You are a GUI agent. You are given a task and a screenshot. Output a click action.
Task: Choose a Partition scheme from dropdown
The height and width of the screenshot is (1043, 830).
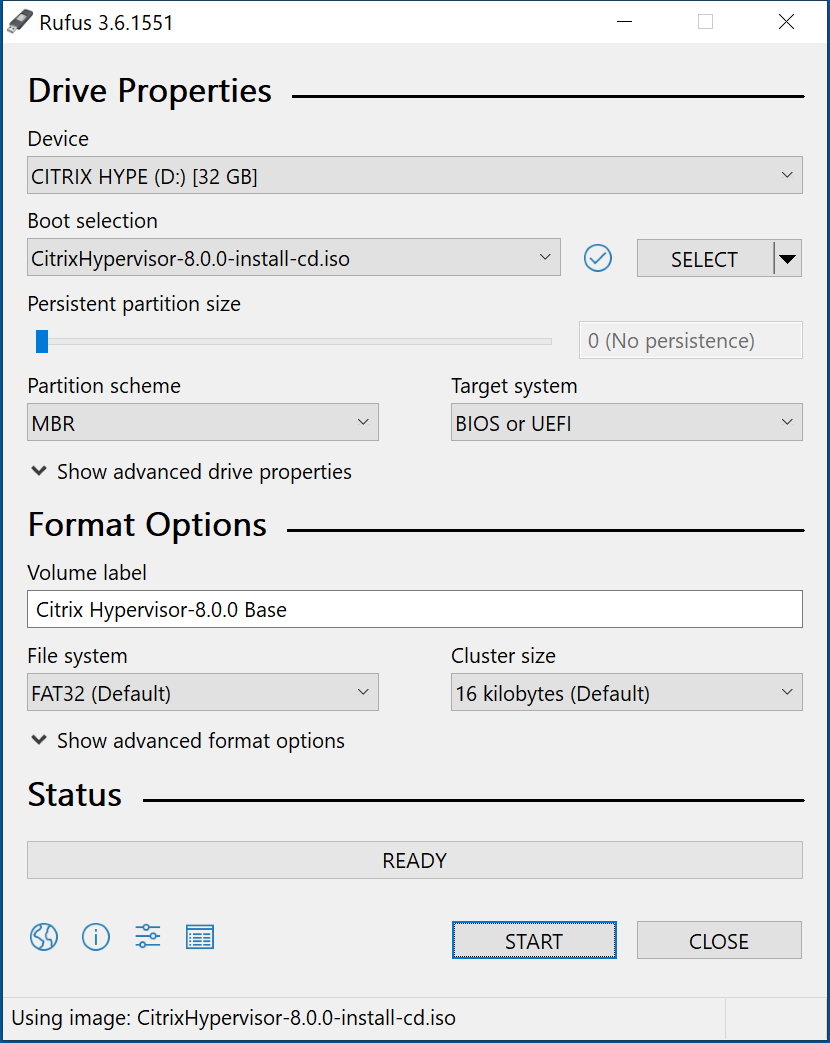tap(202, 423)
